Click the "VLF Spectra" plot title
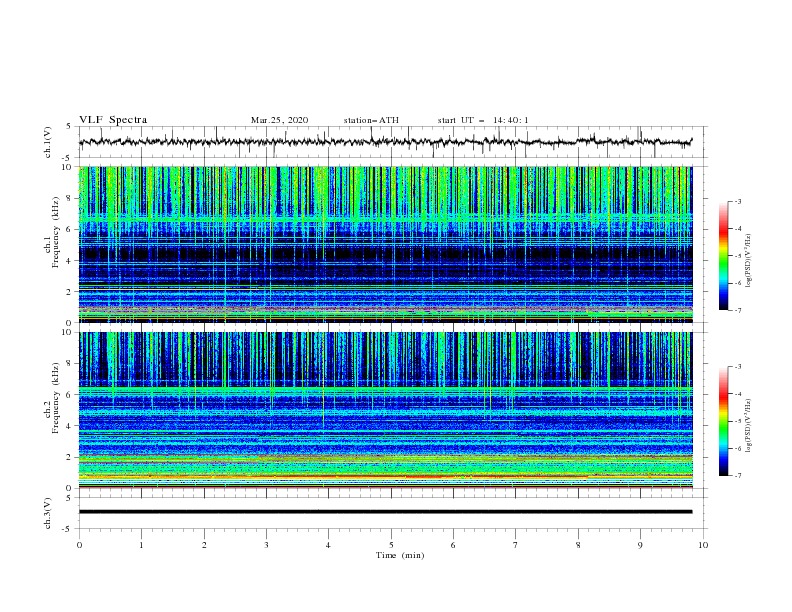 click(113, 120)
